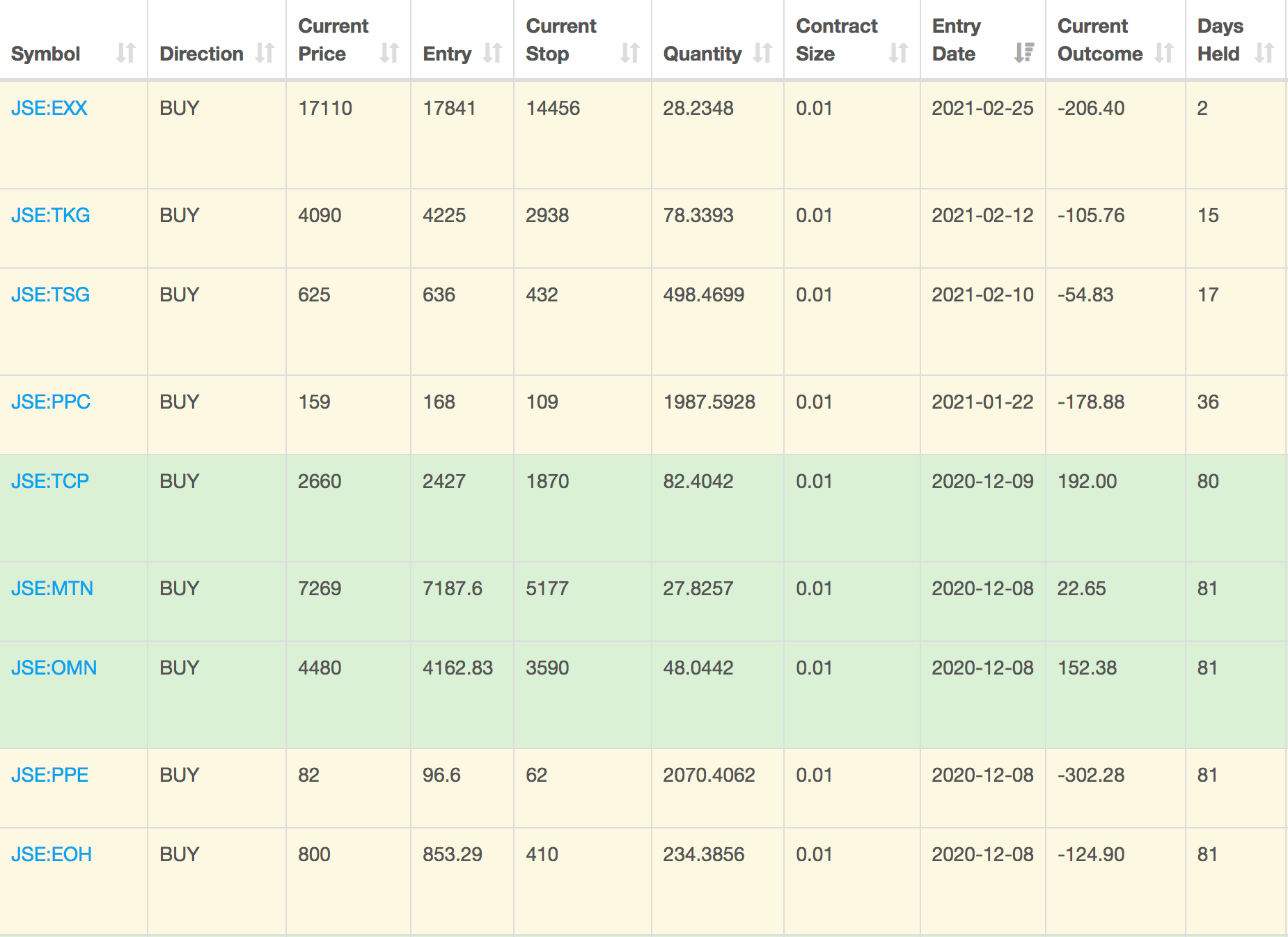This screenshot has height=937, width=1288.
Task: Select outcome 152.38
Action: pyautogui.click(x=1087, y=668)
